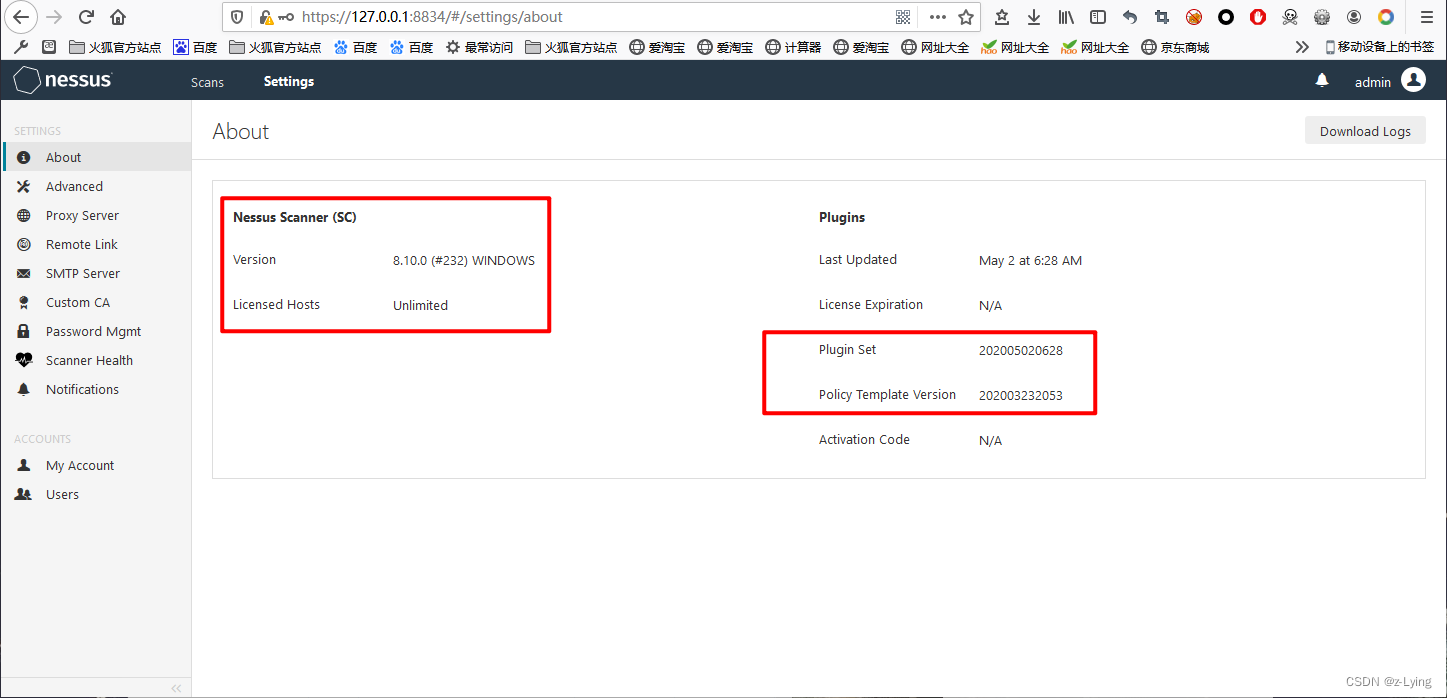This screenshot has width=1447, height=698.
Task: Click the Last Updated value May 2 at 6:28 AM
Action: tap(1030, 260)
